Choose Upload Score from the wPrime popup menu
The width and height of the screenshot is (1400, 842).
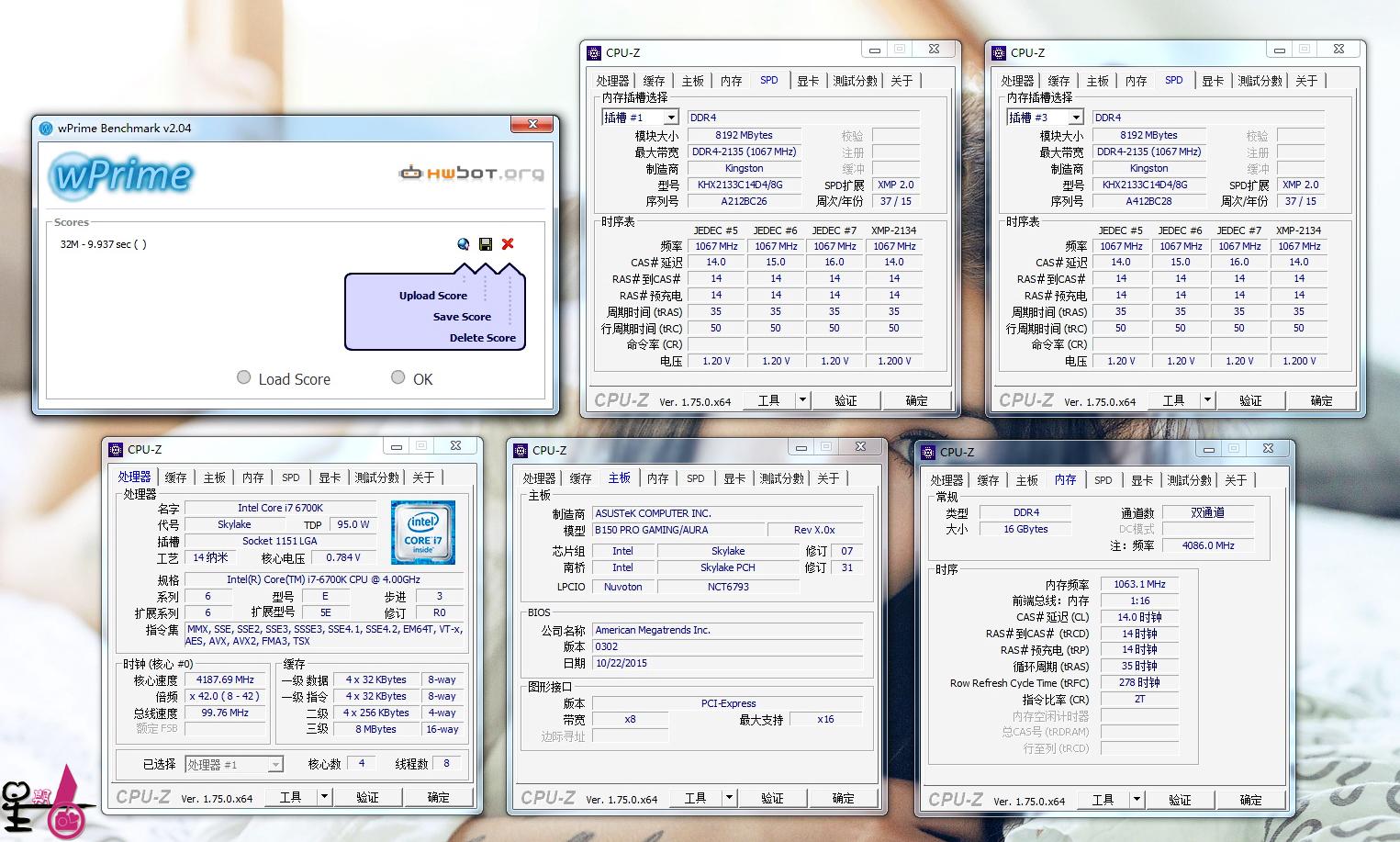pyautogui.click(x=432, y=296)
